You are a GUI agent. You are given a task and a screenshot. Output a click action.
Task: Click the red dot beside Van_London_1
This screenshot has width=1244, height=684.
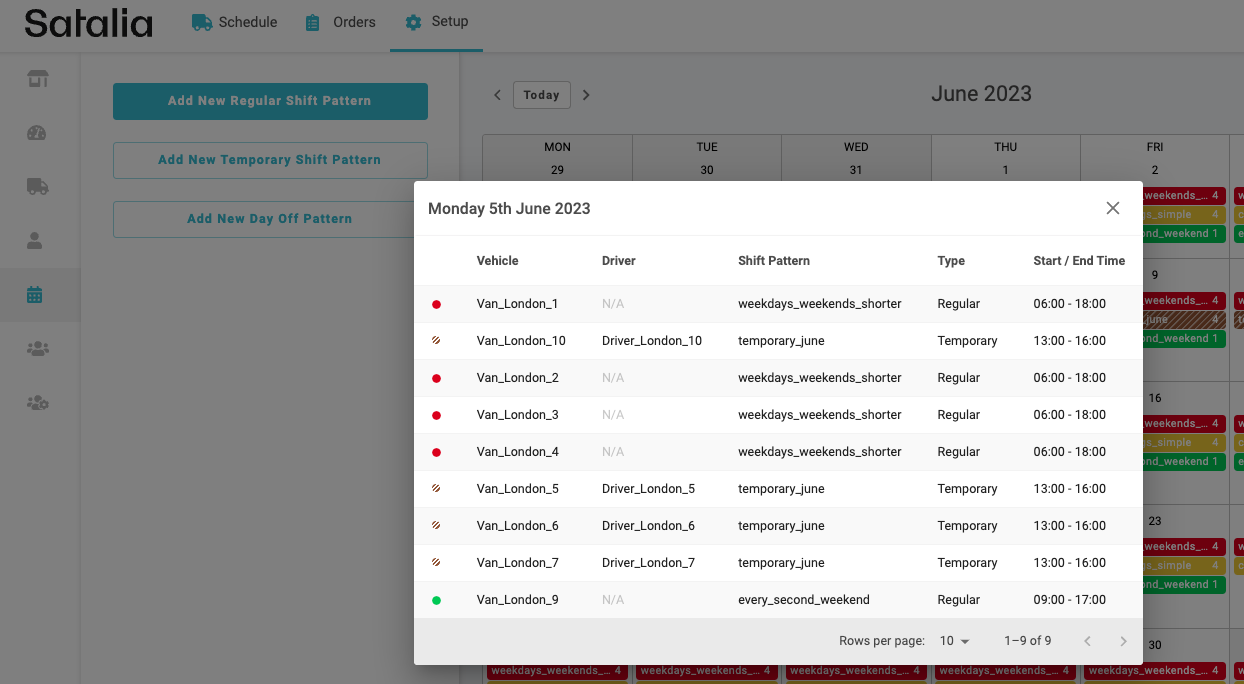[x=436, y=304]
